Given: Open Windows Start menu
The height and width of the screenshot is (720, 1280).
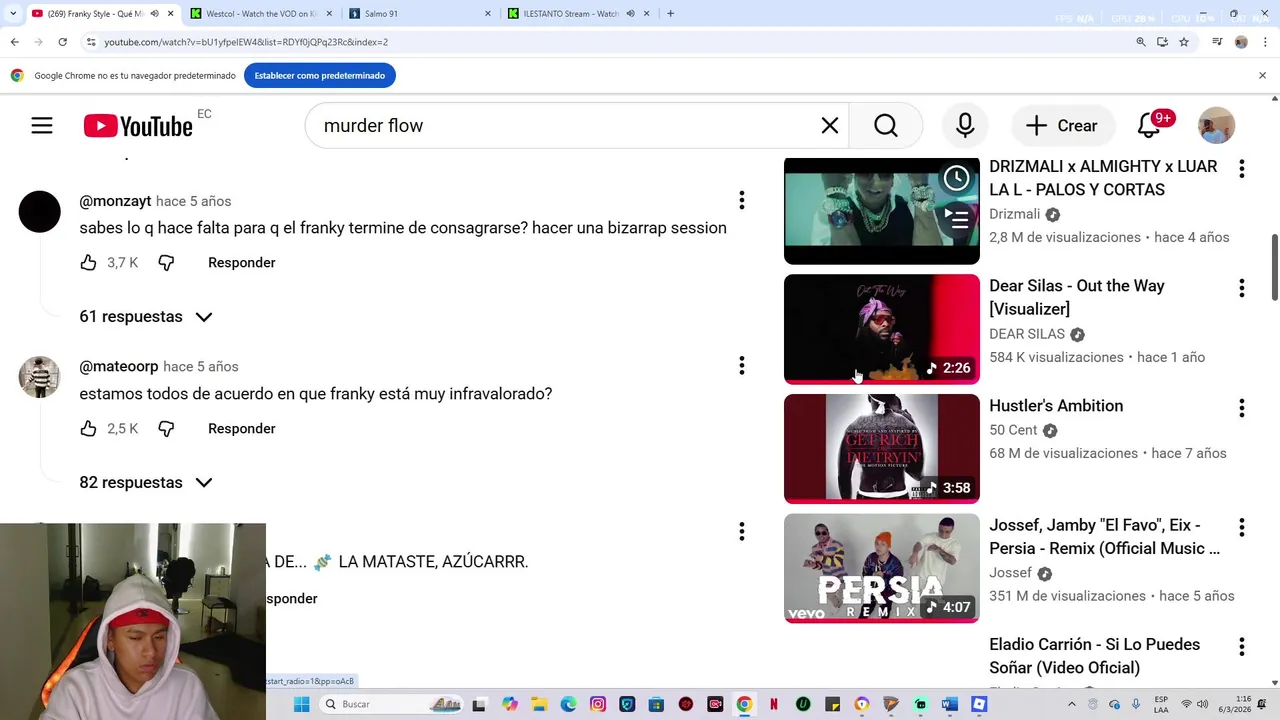Looking at the screenshot, I should click(x=301, y=704).
